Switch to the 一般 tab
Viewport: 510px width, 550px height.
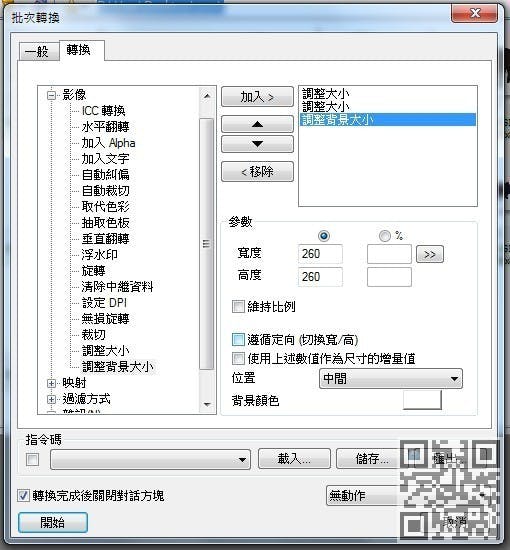point(39,52)
